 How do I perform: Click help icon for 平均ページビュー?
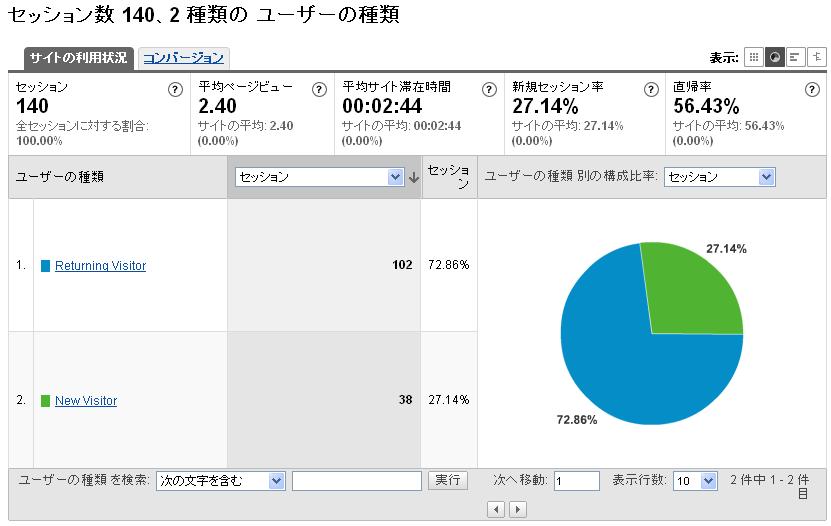[x=319, y=89]
